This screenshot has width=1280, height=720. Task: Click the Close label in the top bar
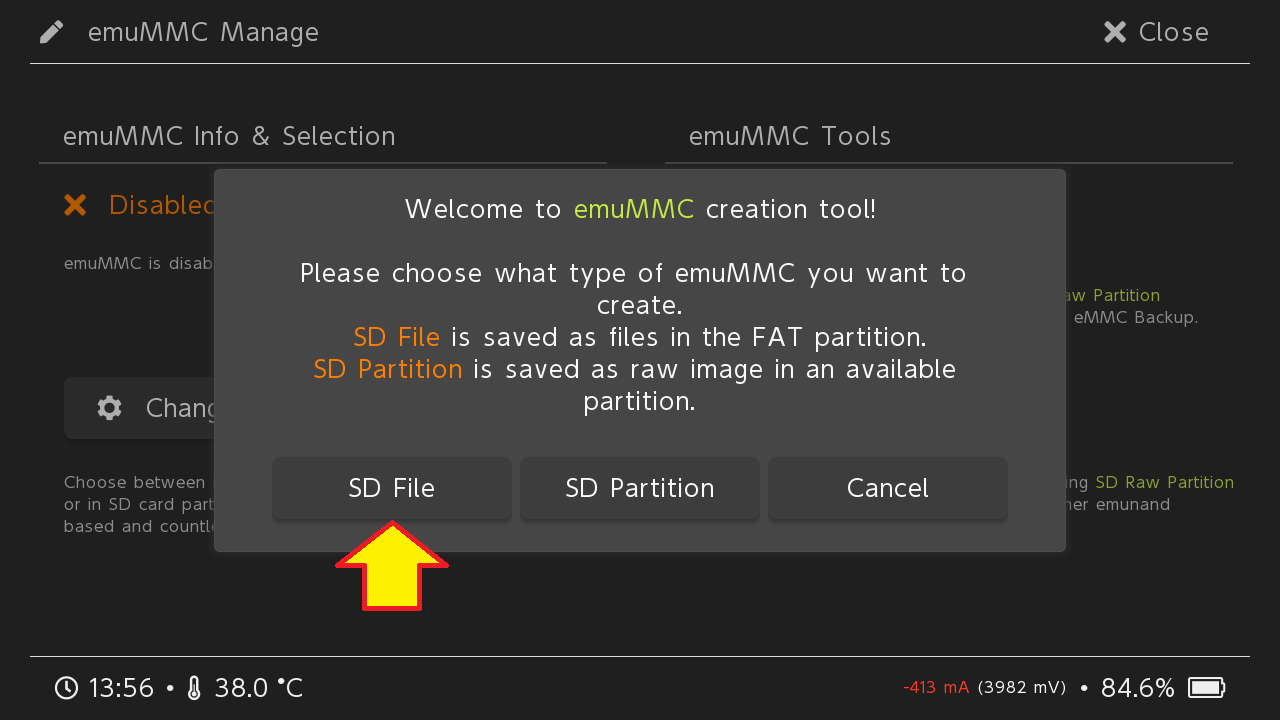(x=1173, y=32)
